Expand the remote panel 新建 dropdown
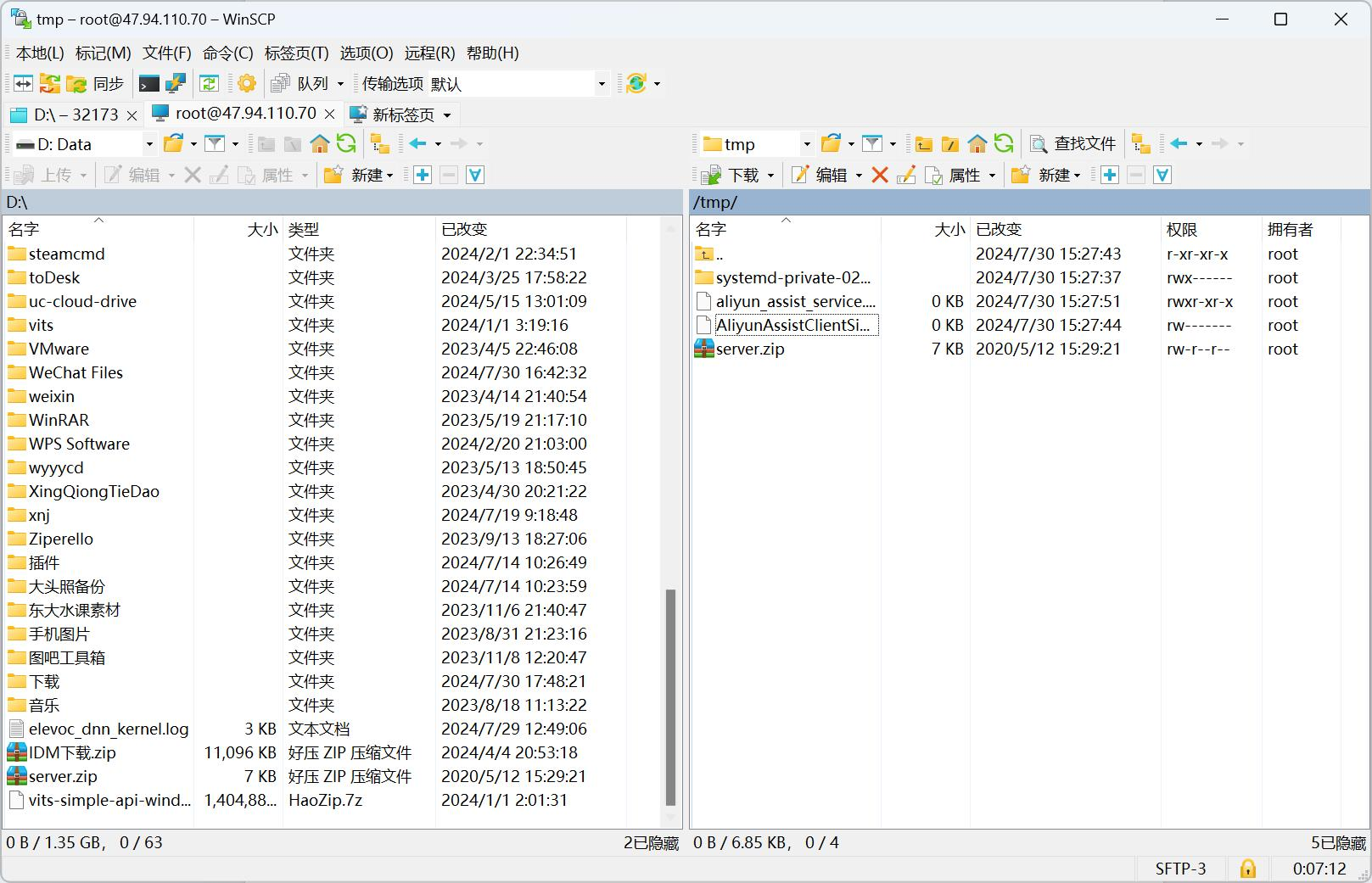 (x=1078, y=176)
